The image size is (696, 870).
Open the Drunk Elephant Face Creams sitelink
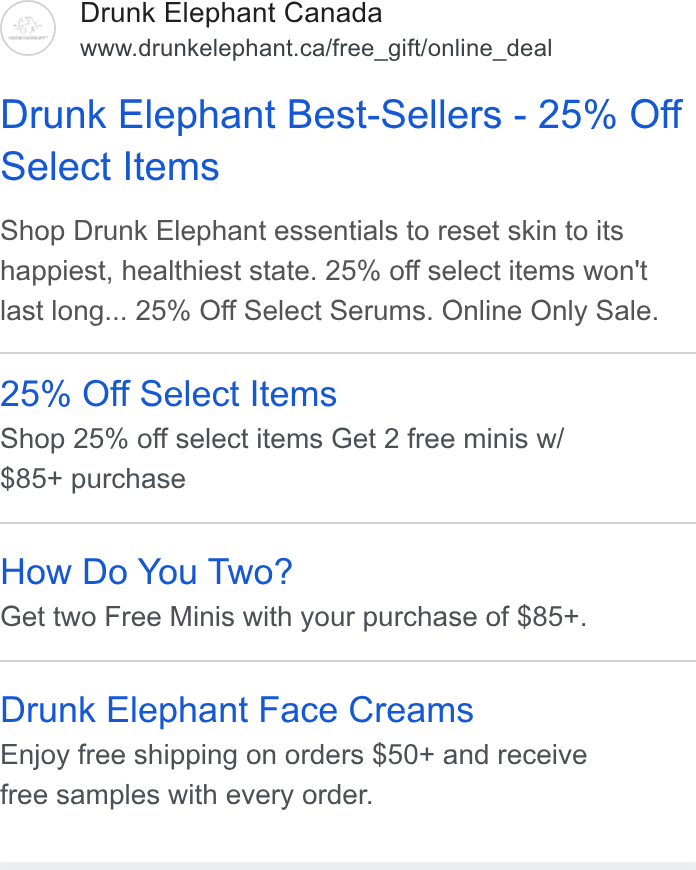237,710
